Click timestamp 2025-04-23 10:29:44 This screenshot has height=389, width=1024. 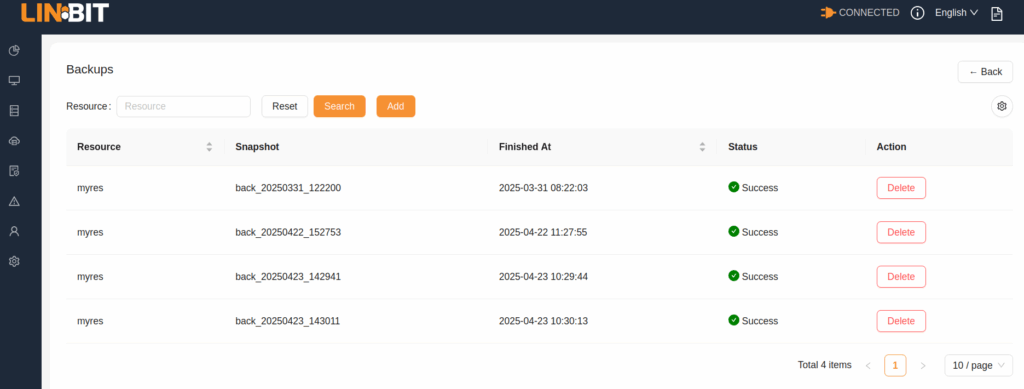tap(543, 277)
